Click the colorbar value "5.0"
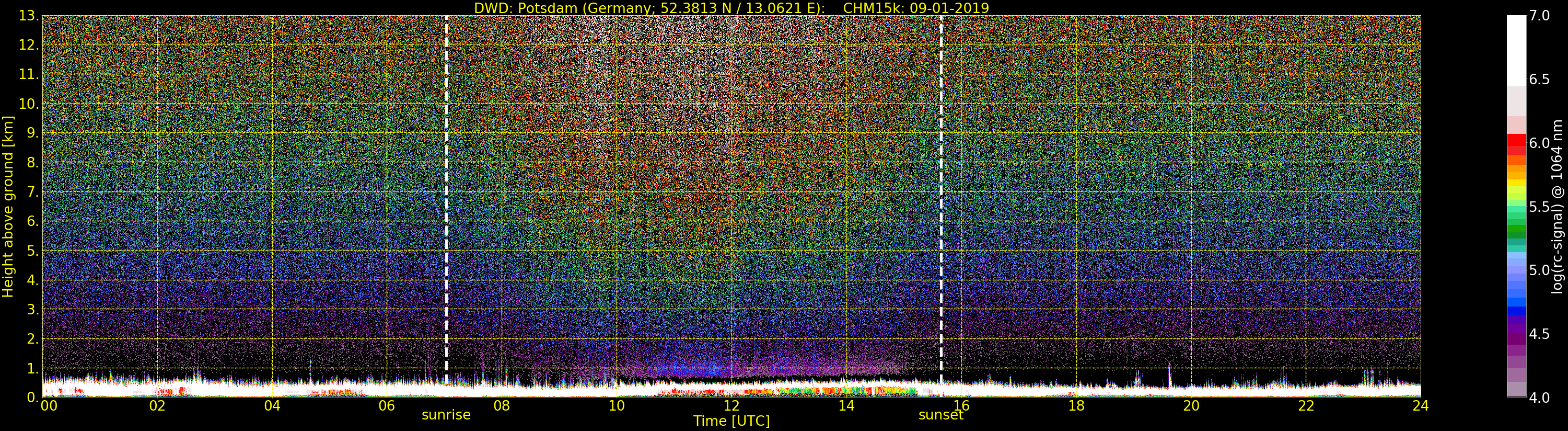Screen dimensions: 1568x431 click(x=1539, y=270)
